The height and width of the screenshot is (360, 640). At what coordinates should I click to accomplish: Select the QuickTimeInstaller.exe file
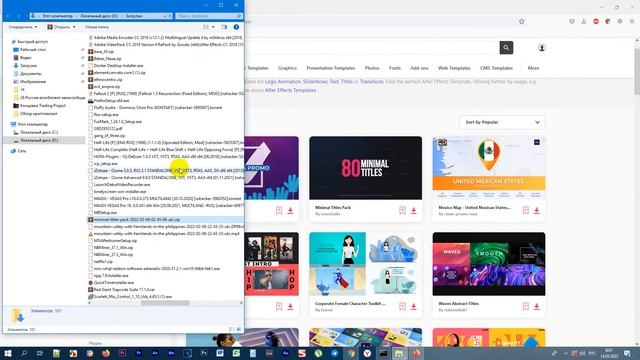click(x=113, y=282)
